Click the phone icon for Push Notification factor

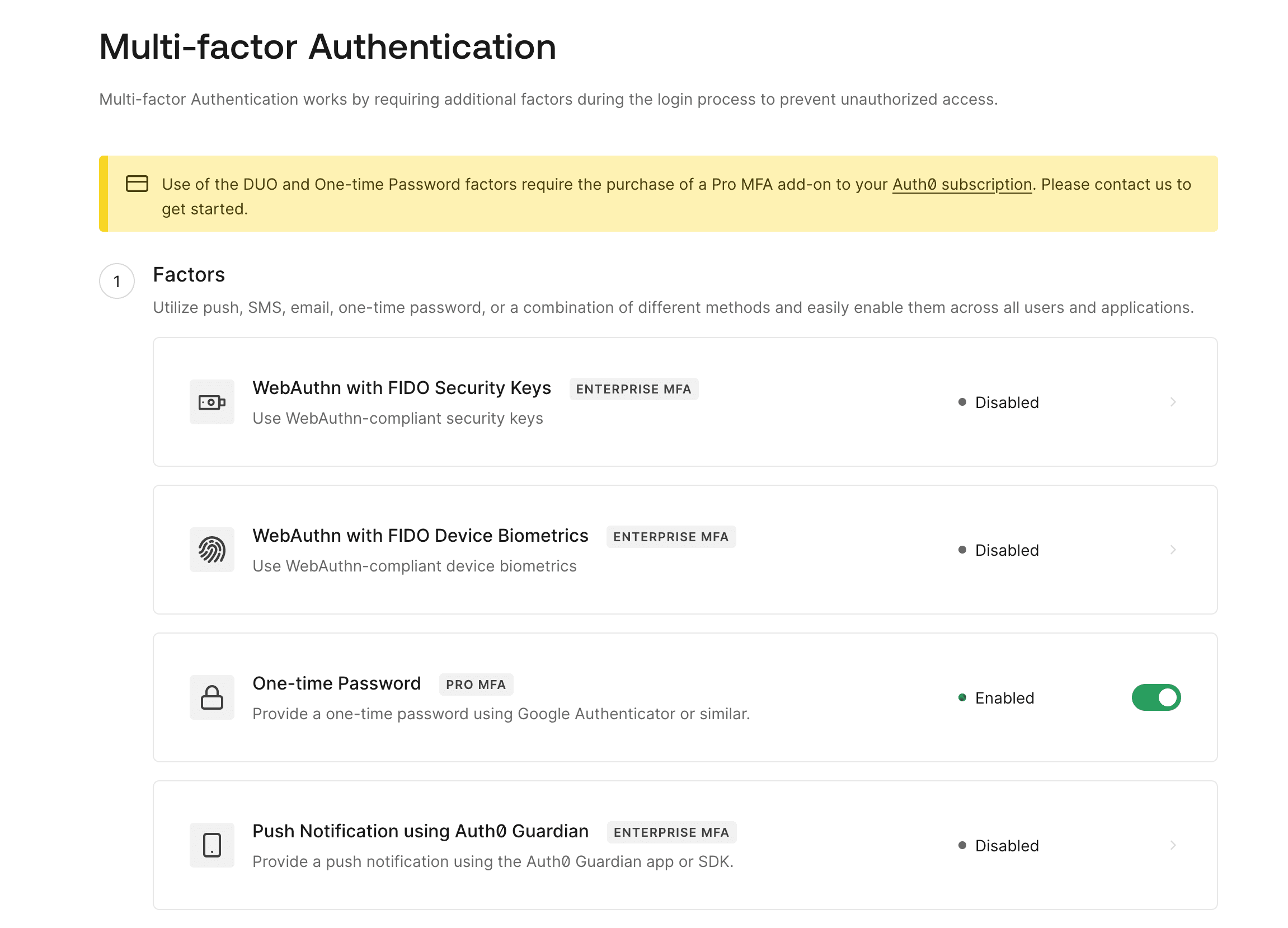click(x=211, y=845)
